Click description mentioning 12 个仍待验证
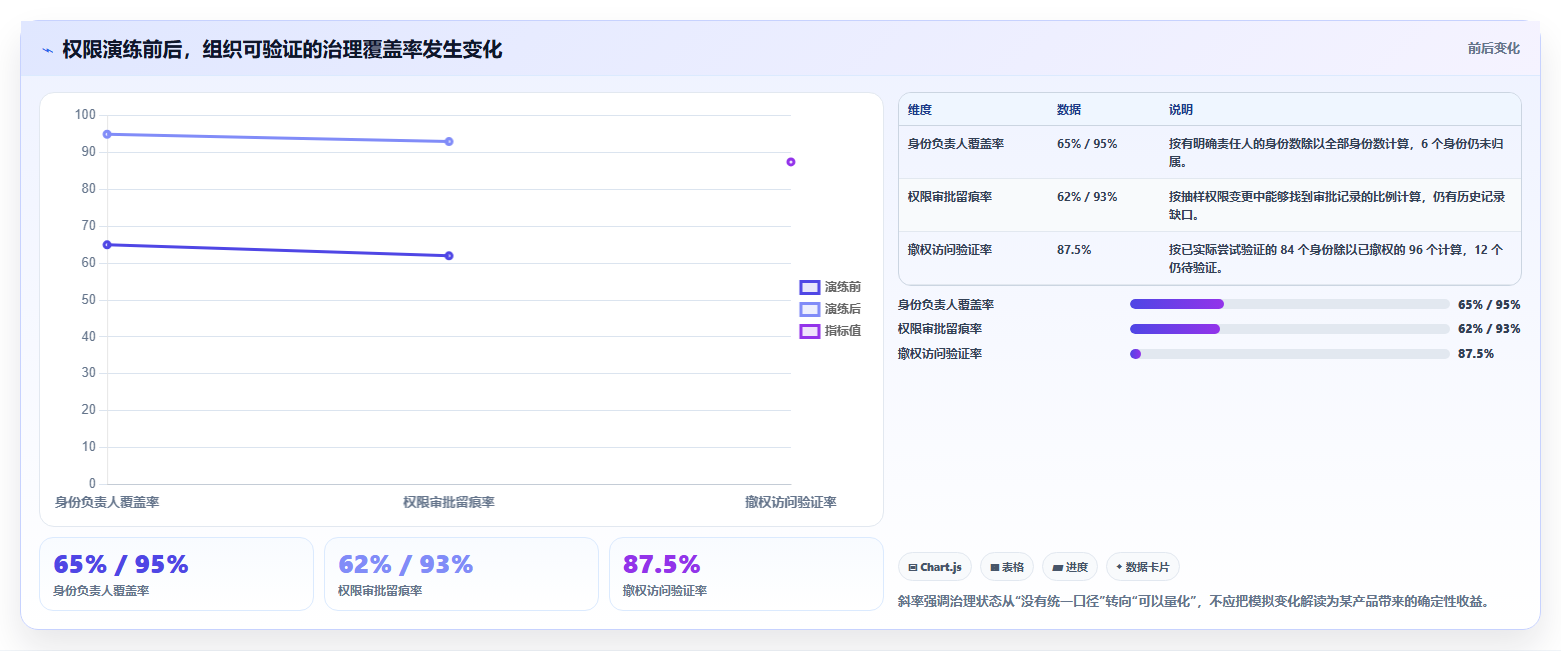The height and width of the screenshot is (651, 1561). [x=1337, y=258]
